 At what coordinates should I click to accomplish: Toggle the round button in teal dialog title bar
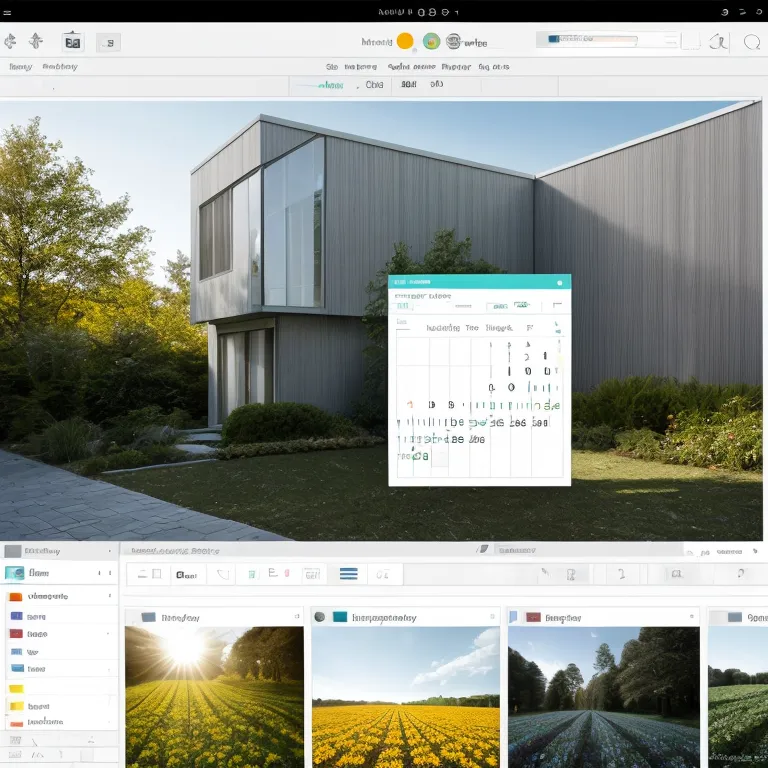tap(559, 283)
